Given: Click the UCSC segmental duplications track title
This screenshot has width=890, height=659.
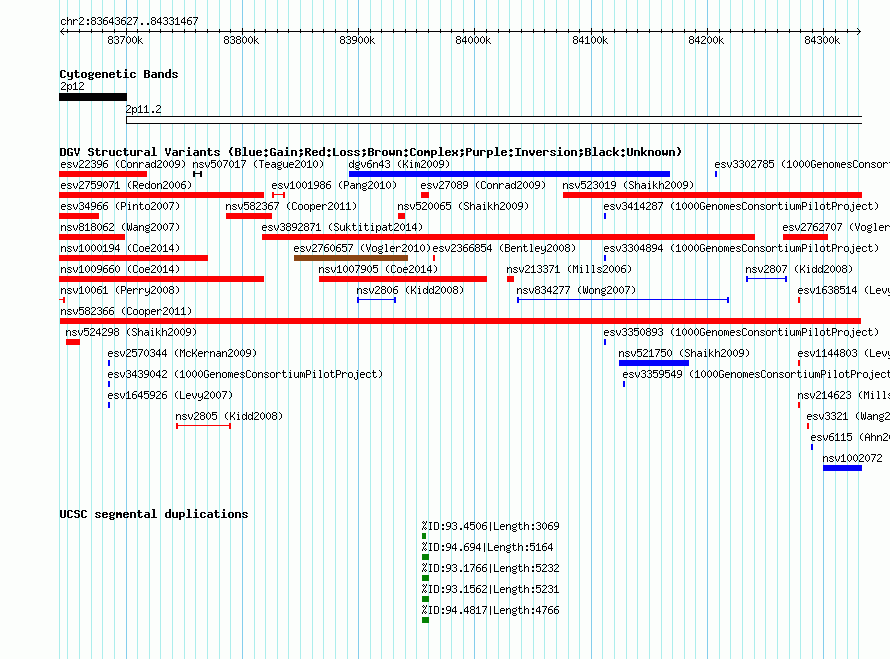Looking at the screenshot, I should click(154, 514).
